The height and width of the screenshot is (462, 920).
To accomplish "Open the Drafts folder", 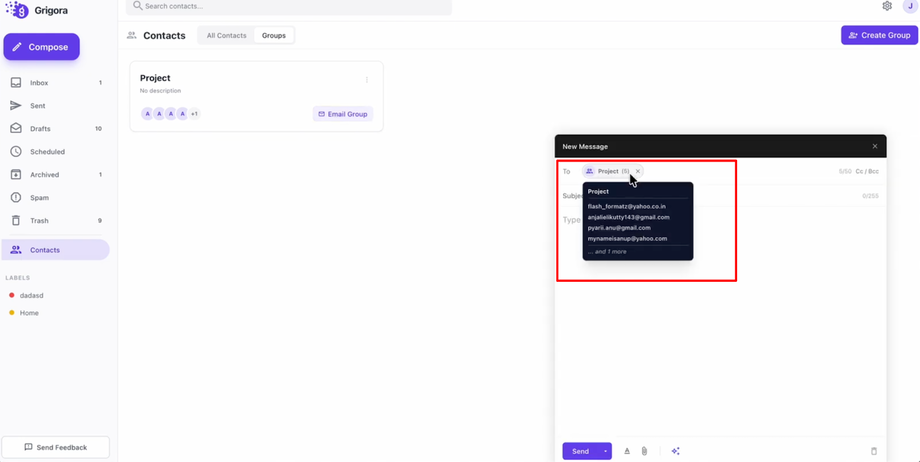I will point(56,129).
